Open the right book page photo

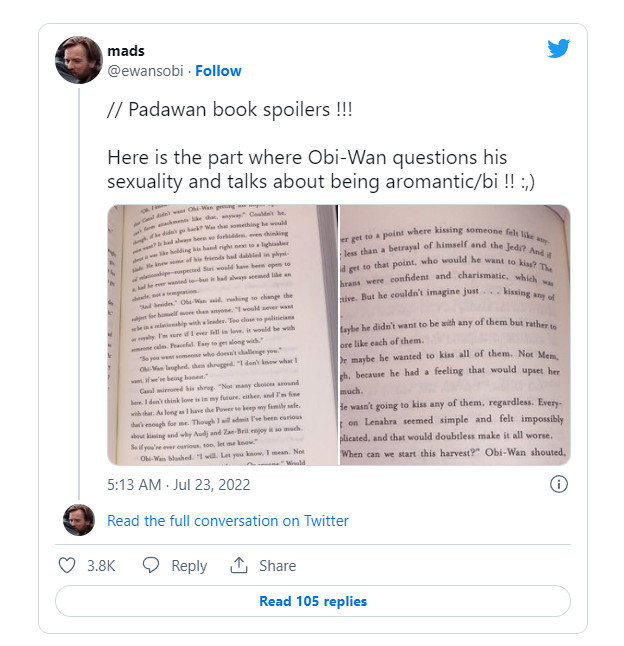(455, 335)
